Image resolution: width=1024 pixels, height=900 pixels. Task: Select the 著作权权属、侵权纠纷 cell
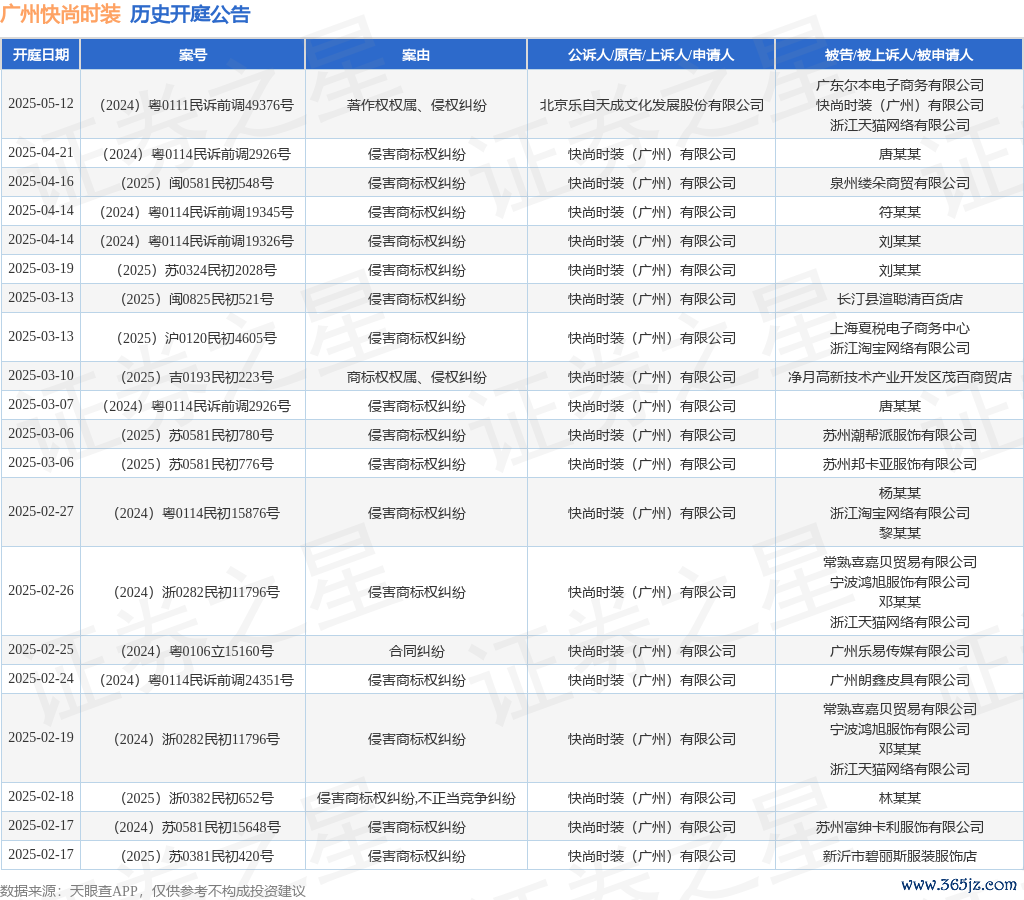(416, 105)
